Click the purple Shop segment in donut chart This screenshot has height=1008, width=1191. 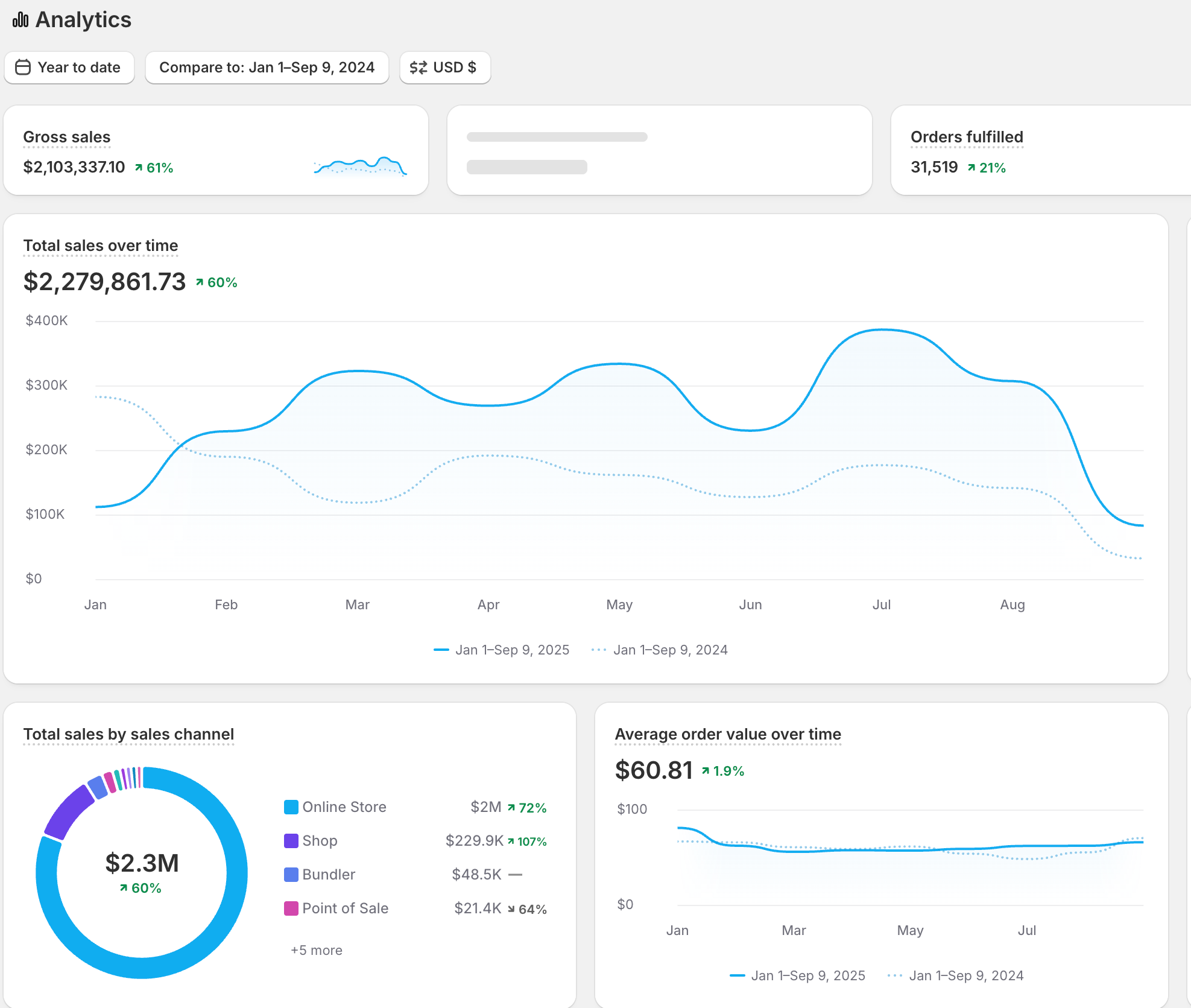[x=68, y=811]
